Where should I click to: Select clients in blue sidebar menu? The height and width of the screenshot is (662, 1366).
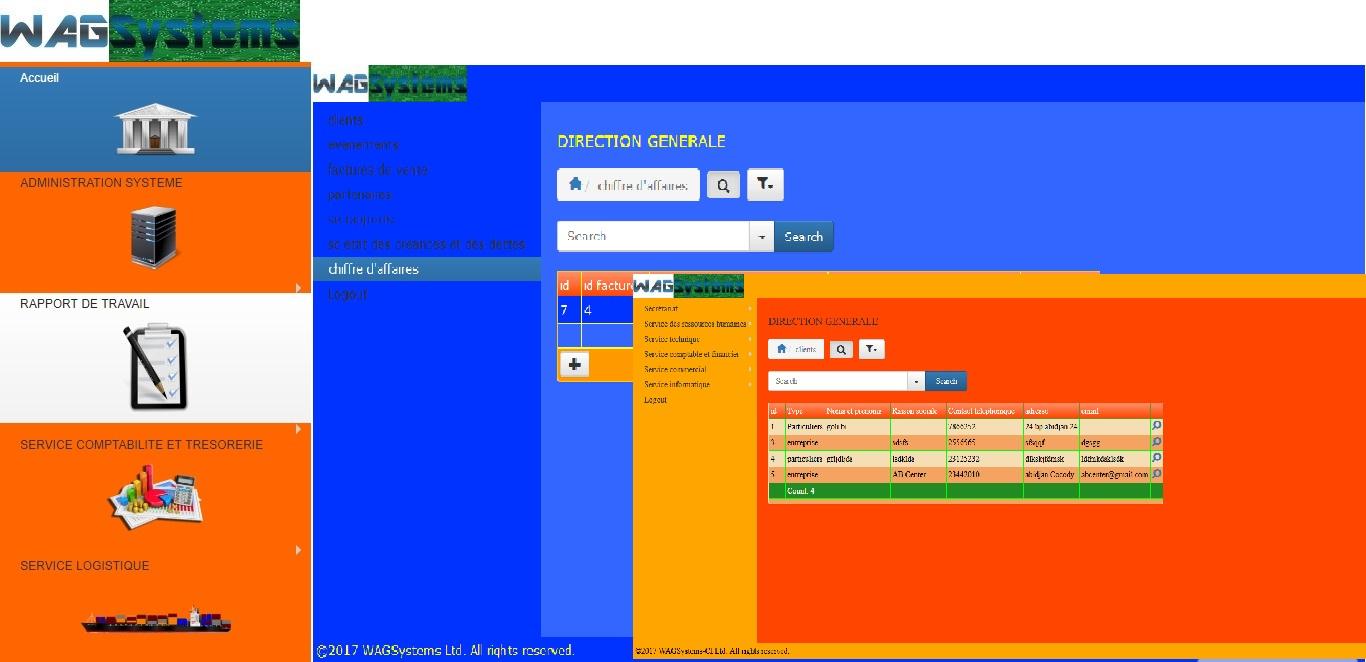(346, 120)
